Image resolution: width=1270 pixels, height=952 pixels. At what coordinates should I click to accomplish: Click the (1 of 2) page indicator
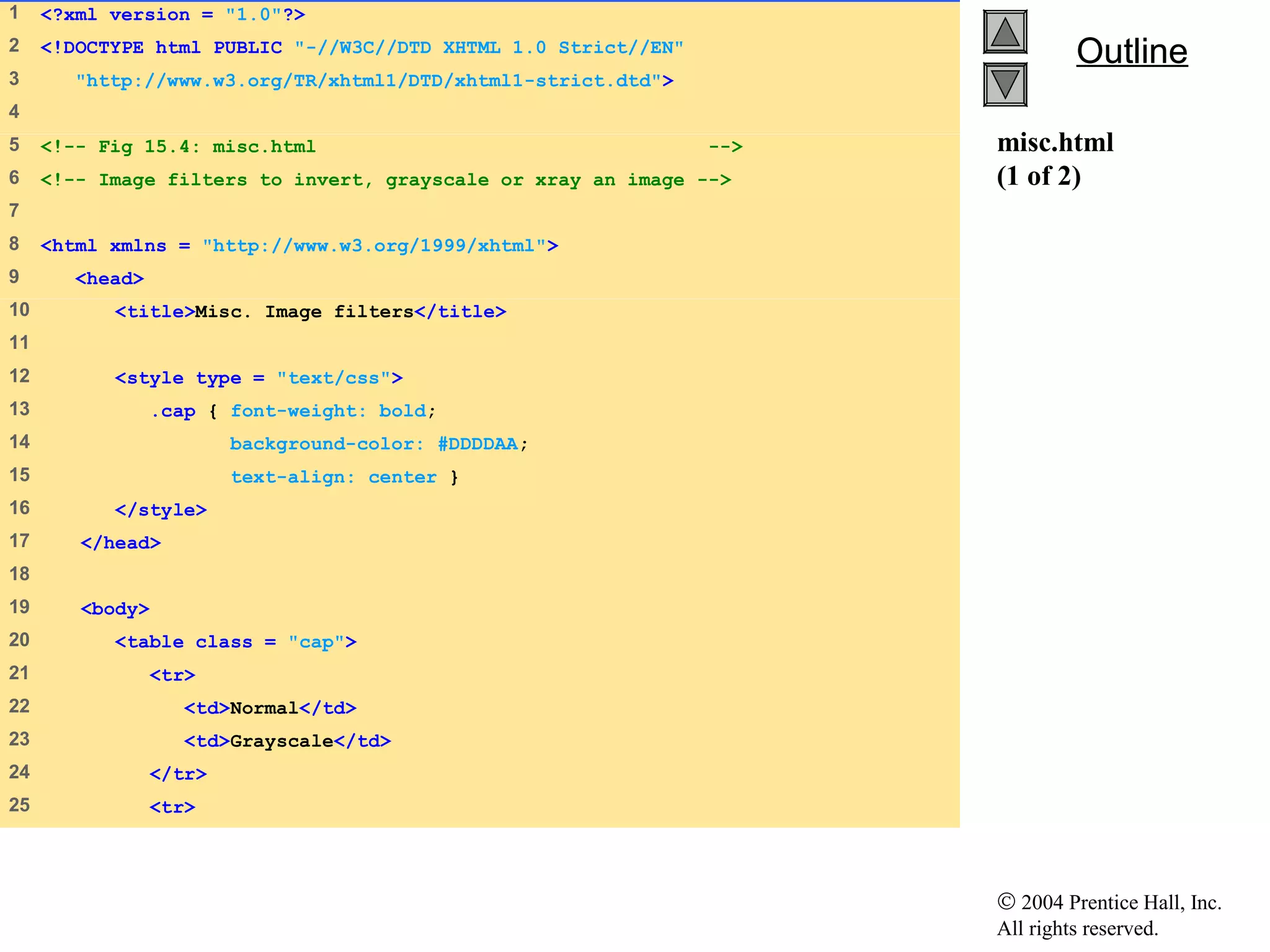pyautogui.click(x=1039, y=176)
